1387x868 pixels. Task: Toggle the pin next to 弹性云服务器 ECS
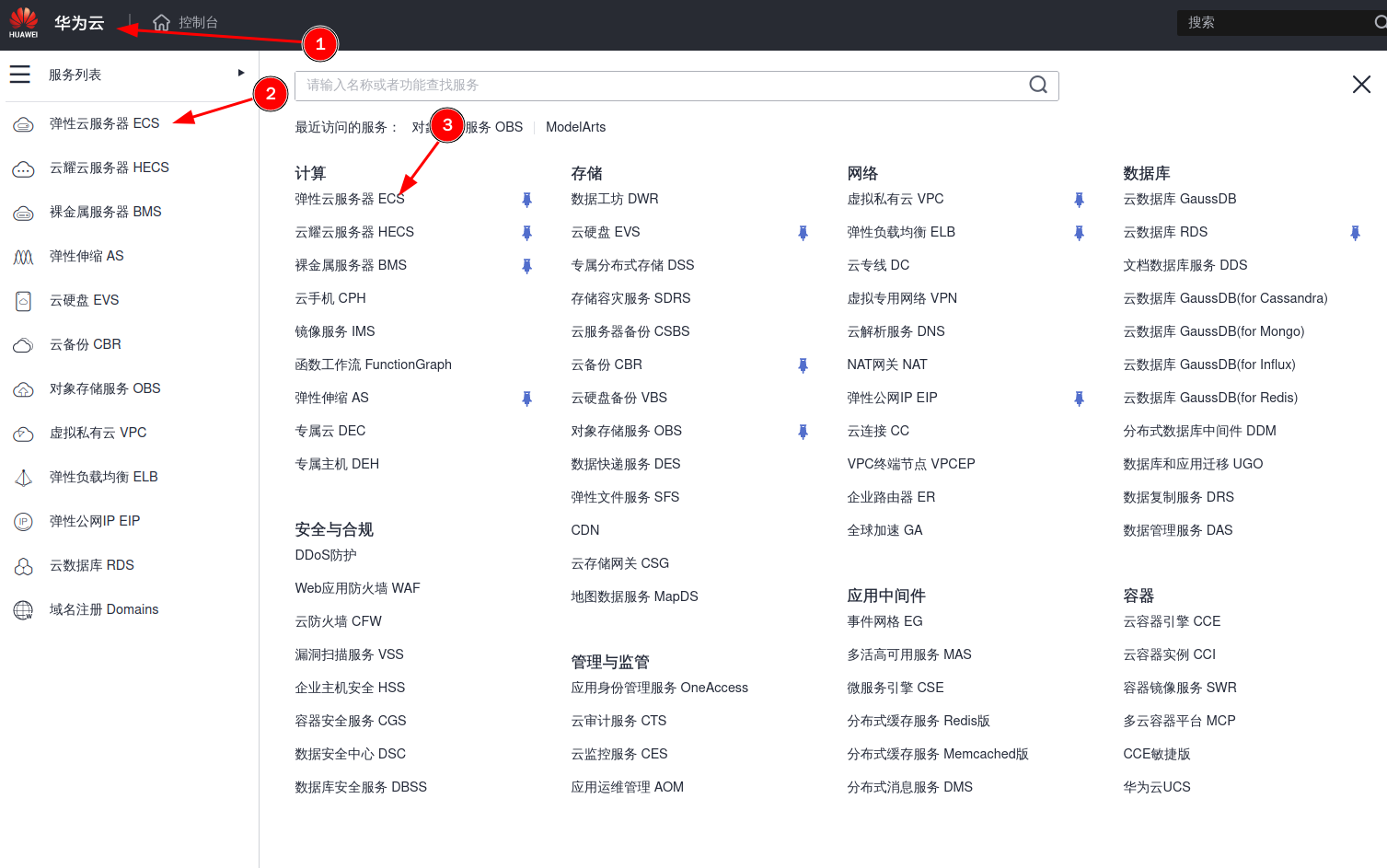(526, 199)
